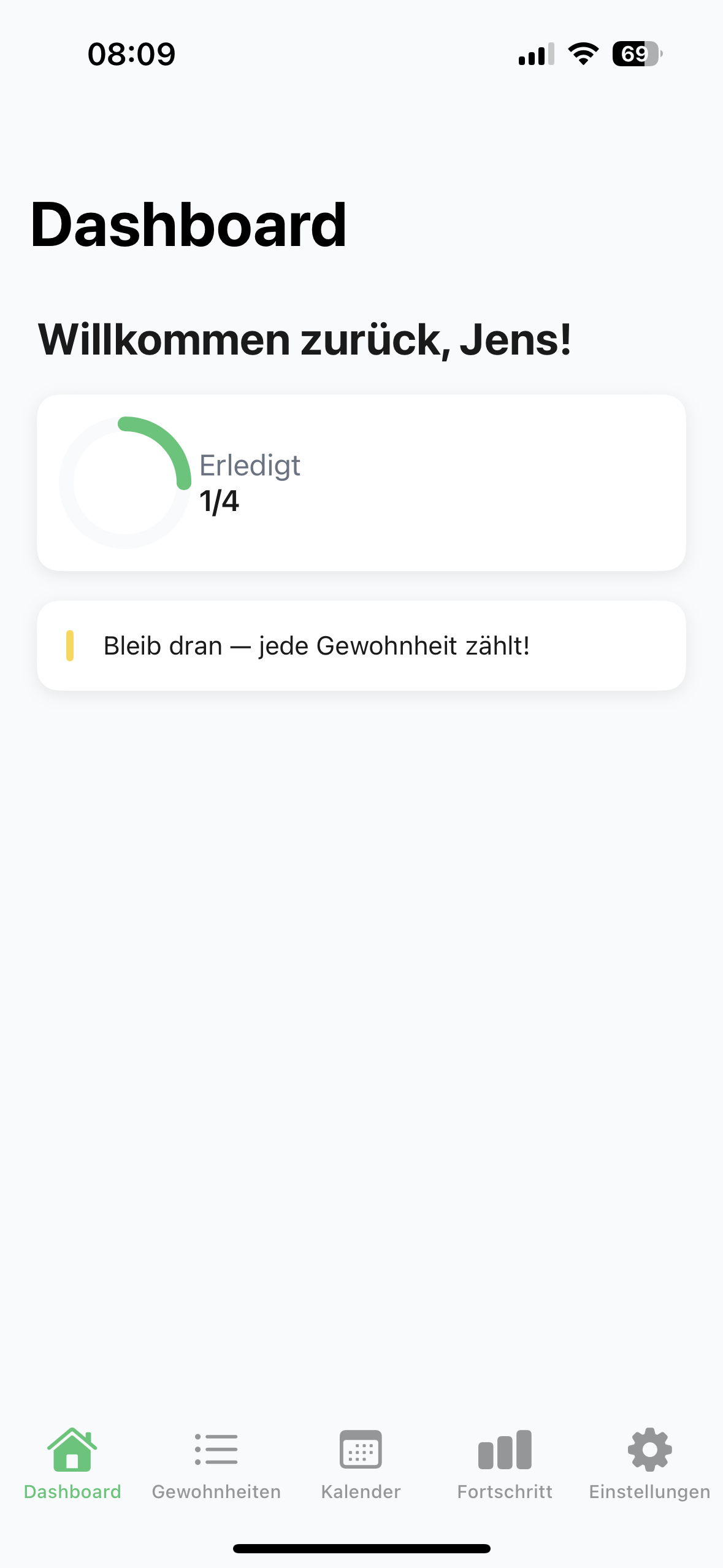Open the Einstellungen gear icon
Image resolution: width=723 pixels, height=1568 pixels.
(x=649, y=1450)
